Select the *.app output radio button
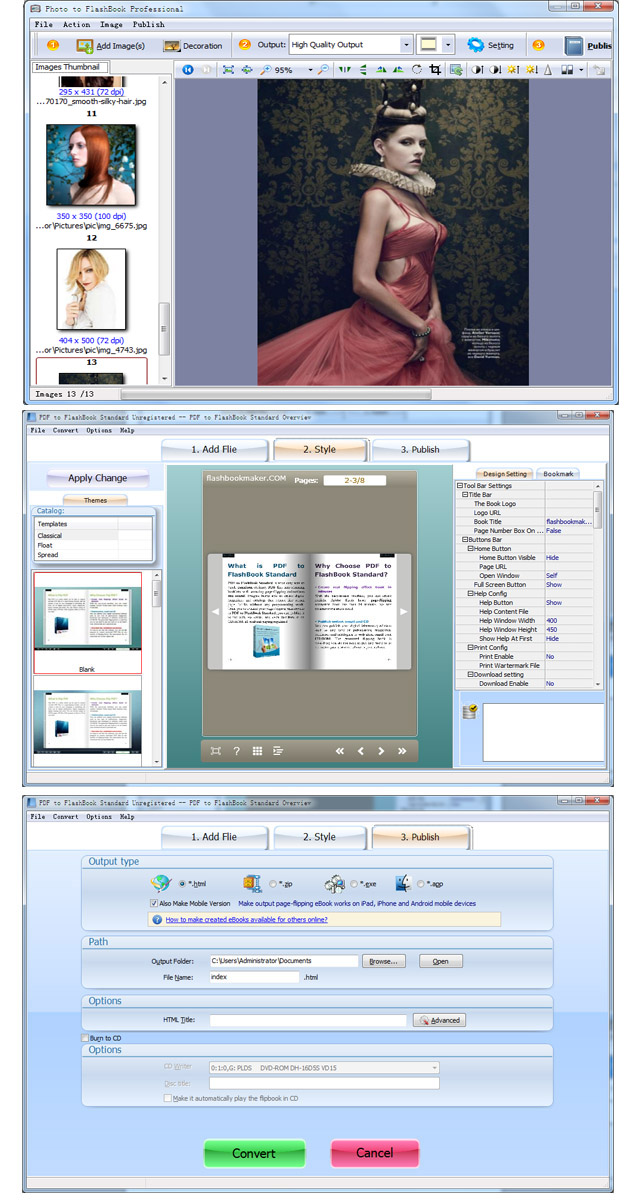632x1200 pixels. (420, 884)
